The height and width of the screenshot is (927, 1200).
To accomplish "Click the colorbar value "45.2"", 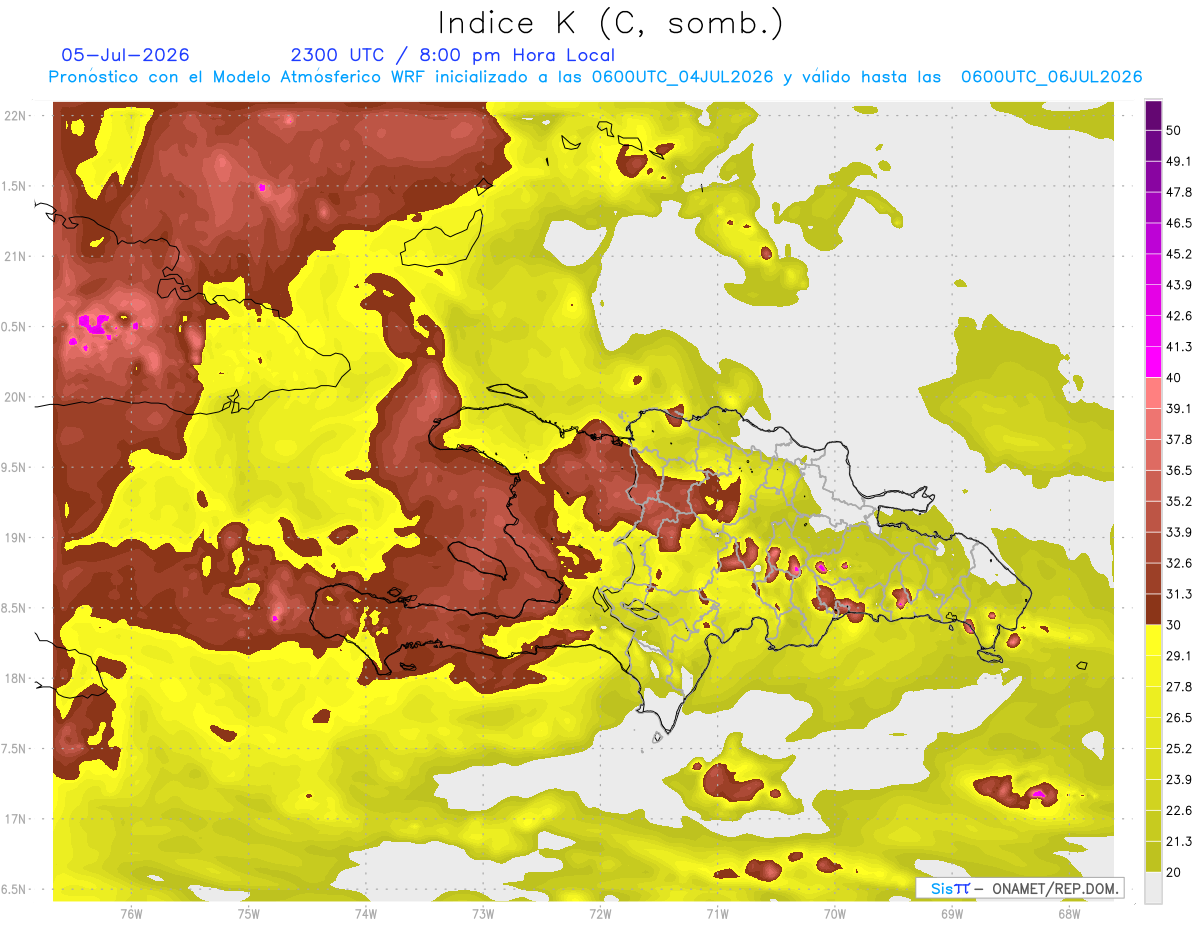I will pos(1180,254).
